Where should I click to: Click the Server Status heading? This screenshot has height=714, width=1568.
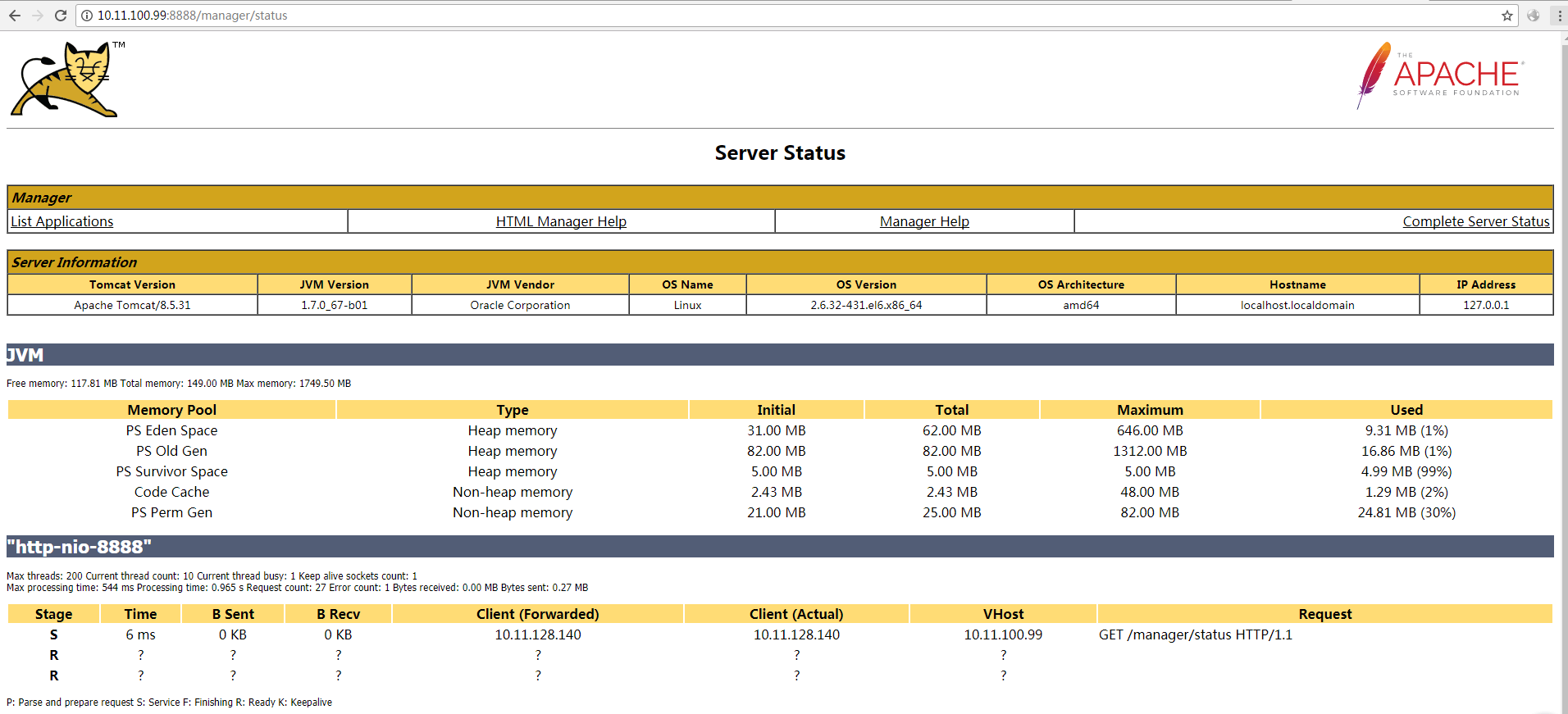coord(780,153)
